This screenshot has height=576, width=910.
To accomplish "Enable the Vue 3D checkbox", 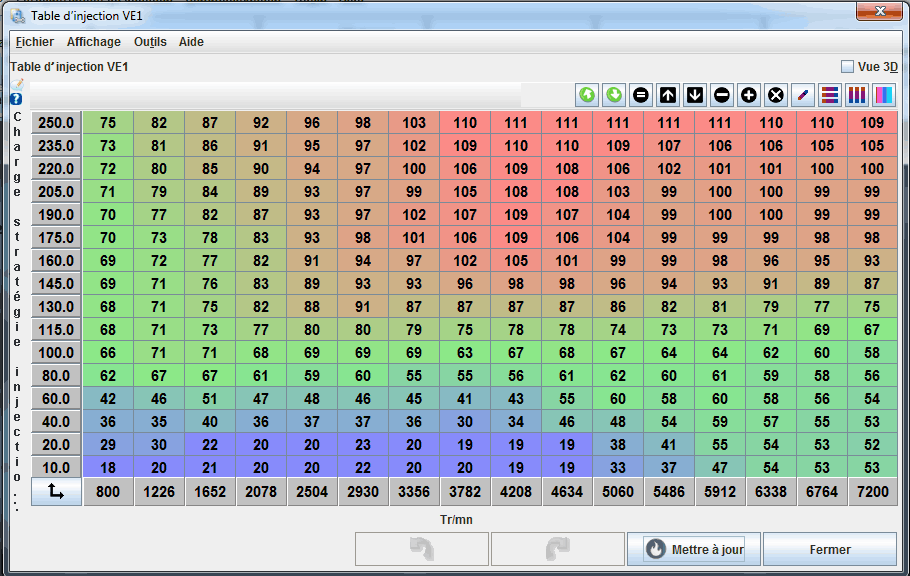I will 848,67.
